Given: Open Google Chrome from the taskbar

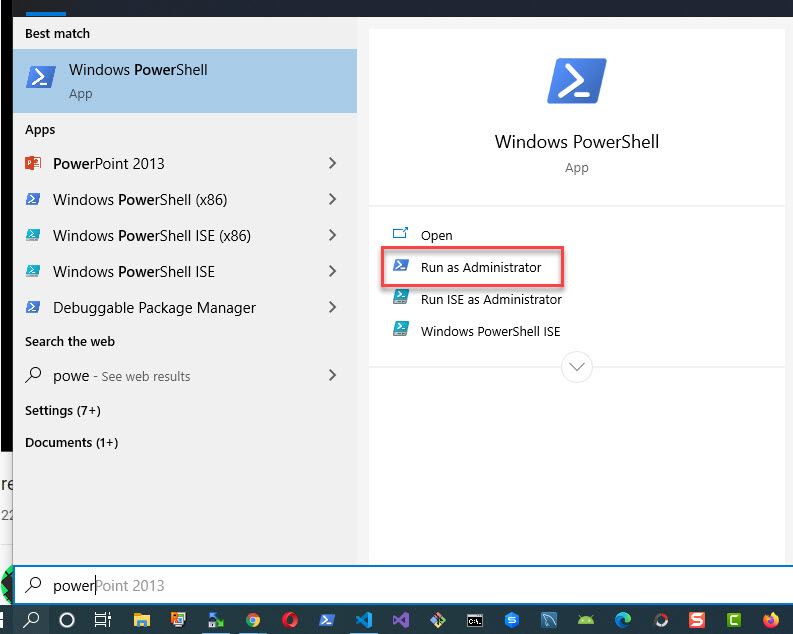Looking at the screenshot, I should click(x=253, y=619).
